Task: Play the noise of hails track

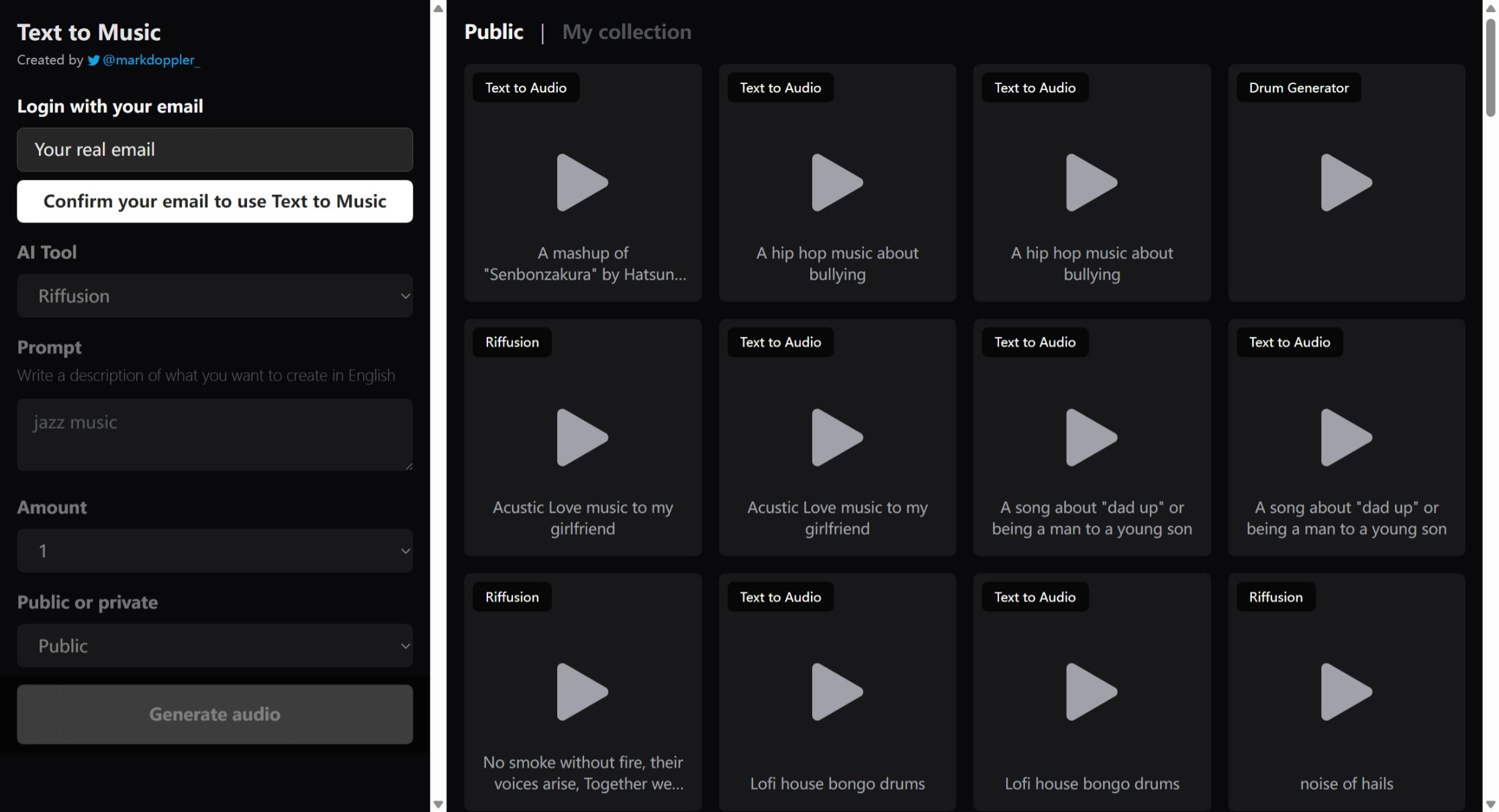Action: (1346, 692)
